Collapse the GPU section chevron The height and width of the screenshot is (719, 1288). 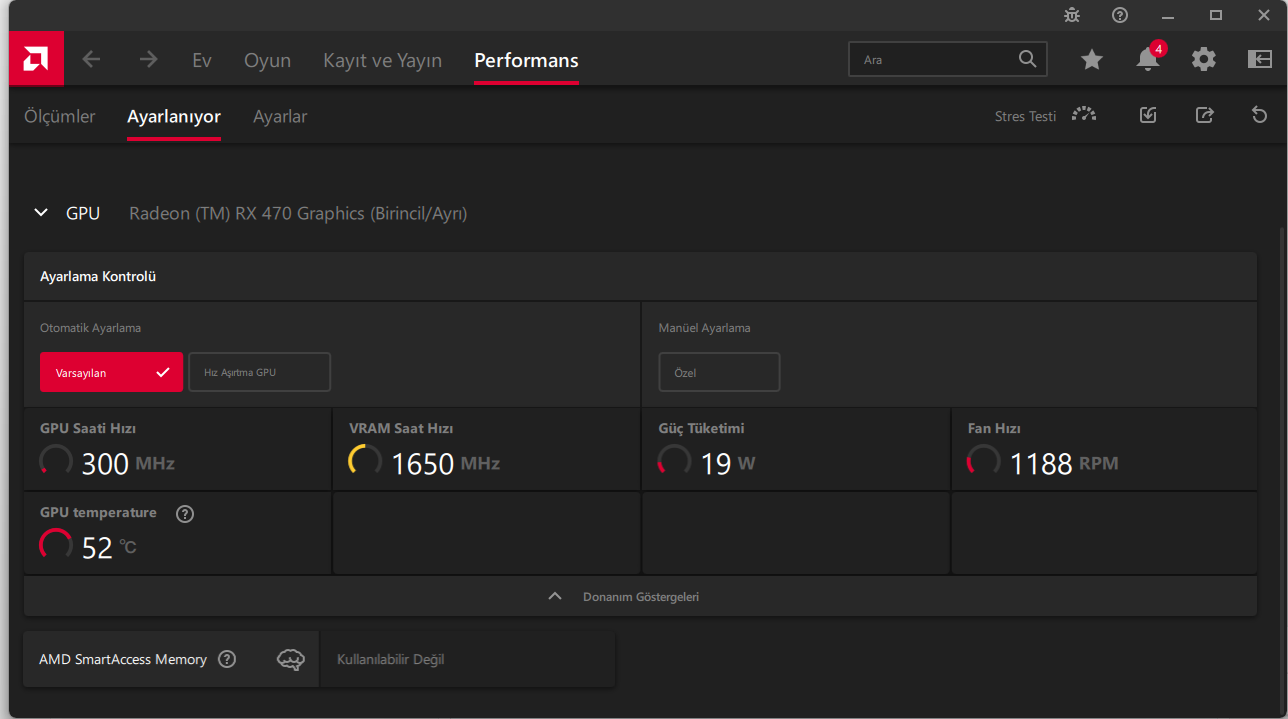tap(41, 213)
